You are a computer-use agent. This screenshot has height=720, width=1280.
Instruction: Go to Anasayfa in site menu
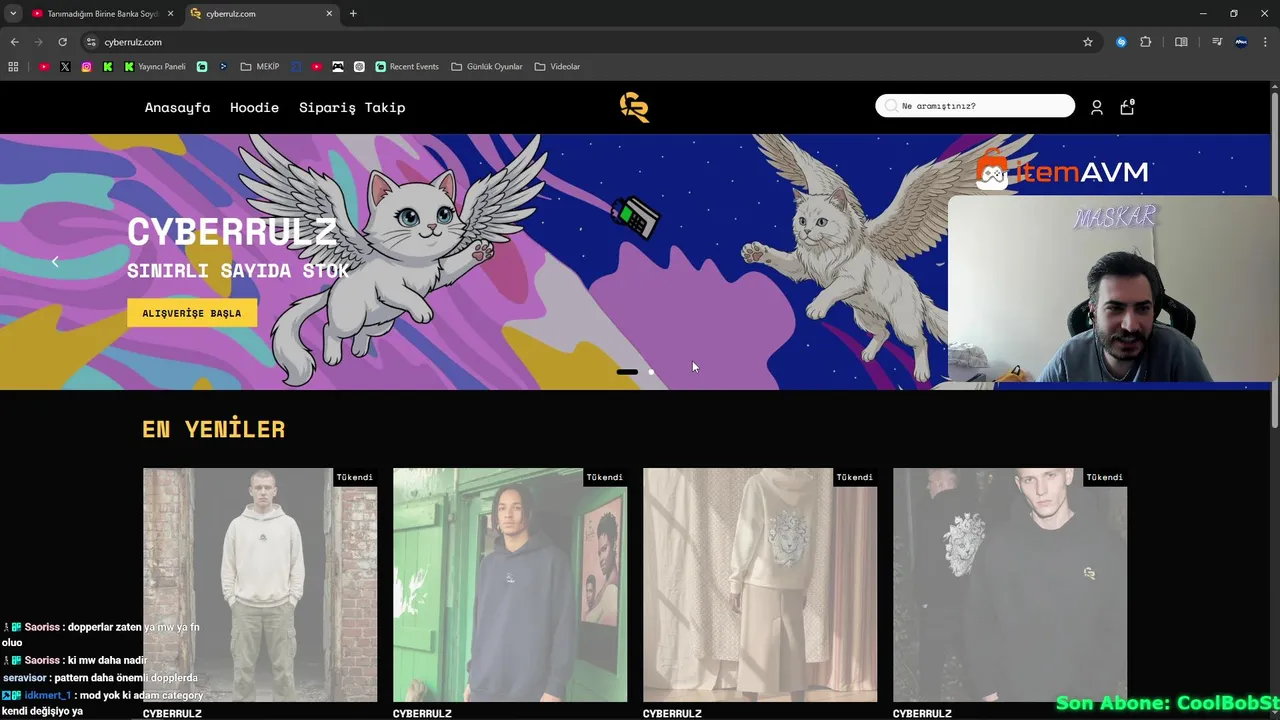pos(177,107)
